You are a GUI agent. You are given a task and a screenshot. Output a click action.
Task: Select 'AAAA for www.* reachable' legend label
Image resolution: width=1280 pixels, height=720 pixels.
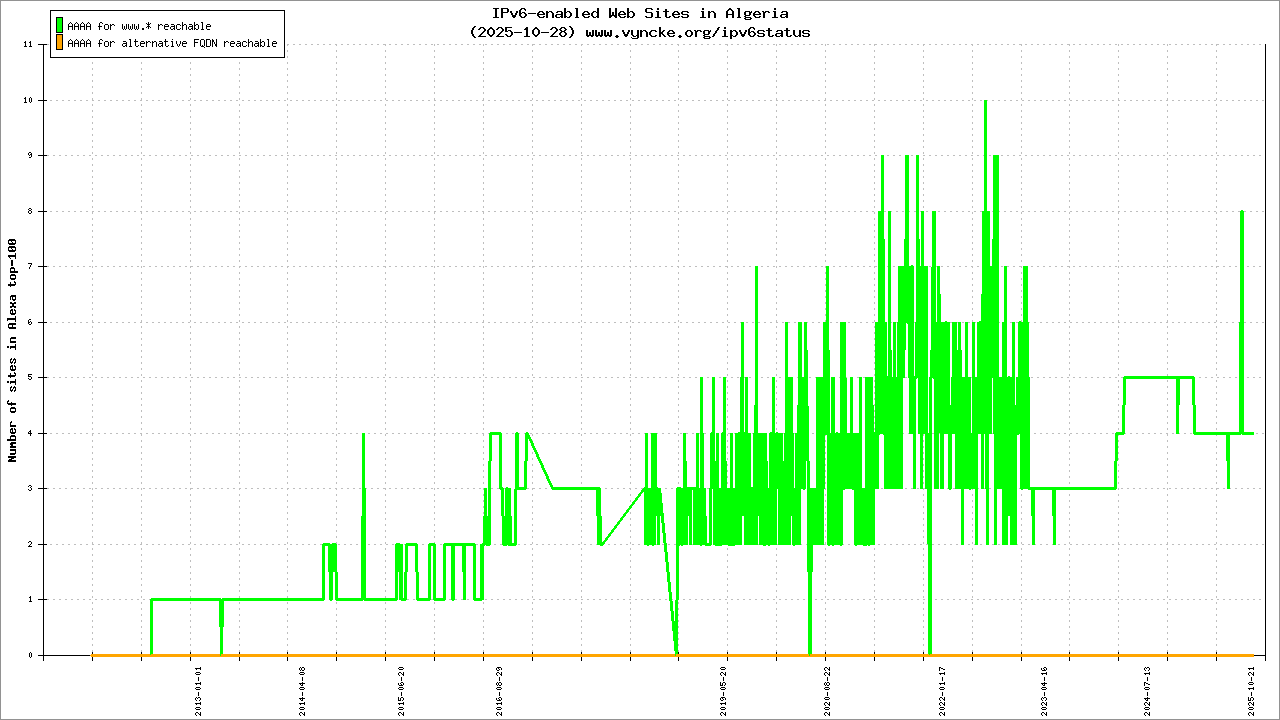coord(139,26)
